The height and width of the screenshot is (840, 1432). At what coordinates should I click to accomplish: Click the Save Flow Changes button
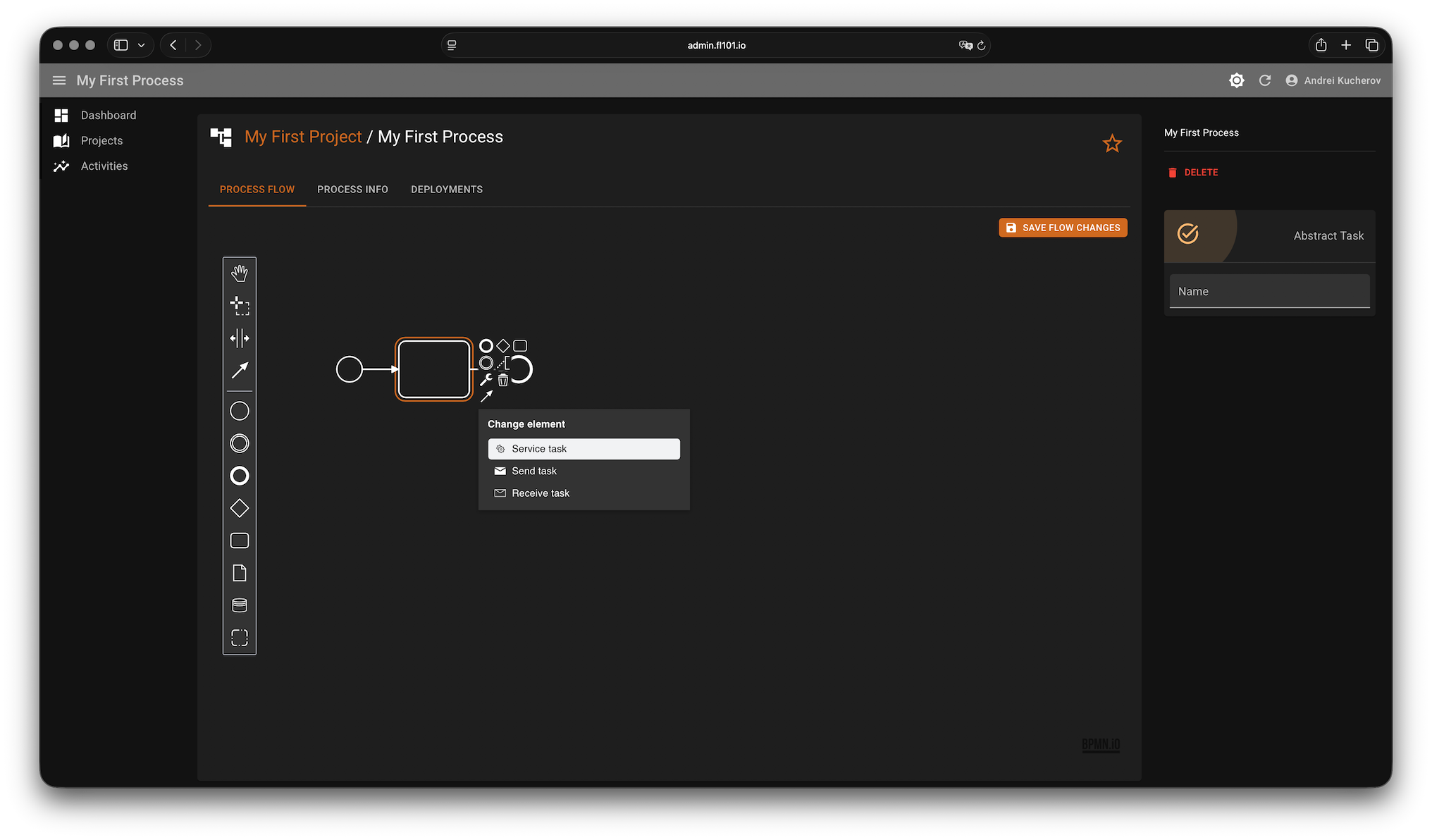click(1063, 228)
